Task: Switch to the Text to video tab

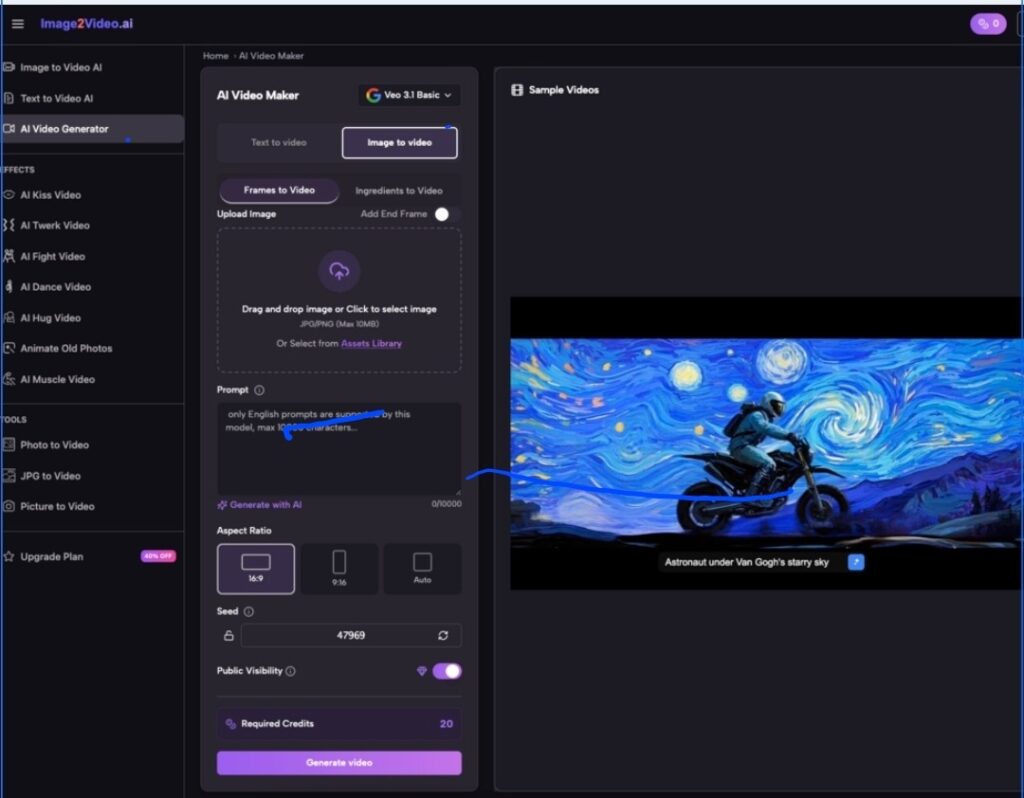Action: click(279, 143)
